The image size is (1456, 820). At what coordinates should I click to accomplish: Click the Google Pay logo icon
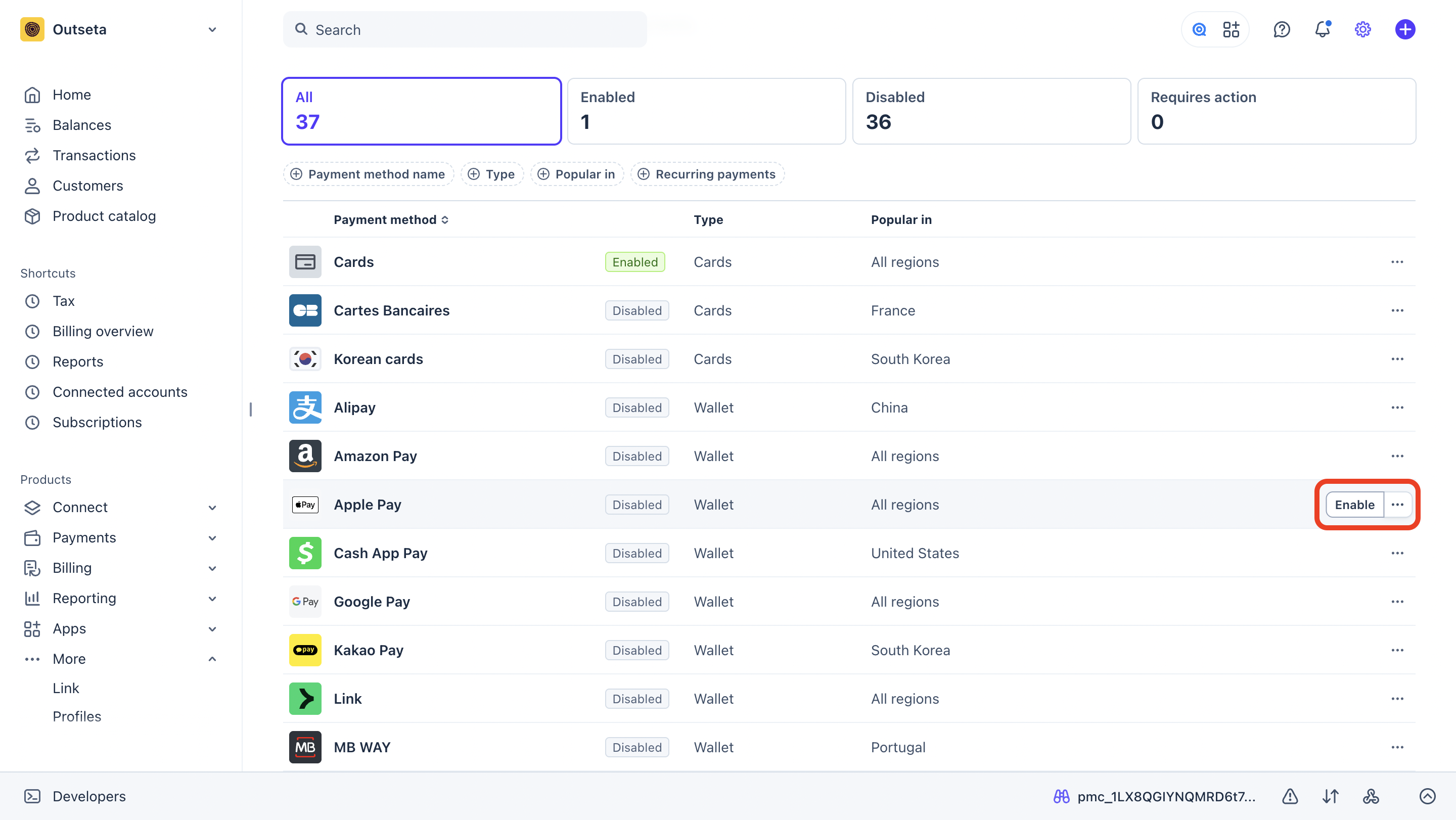305,602
